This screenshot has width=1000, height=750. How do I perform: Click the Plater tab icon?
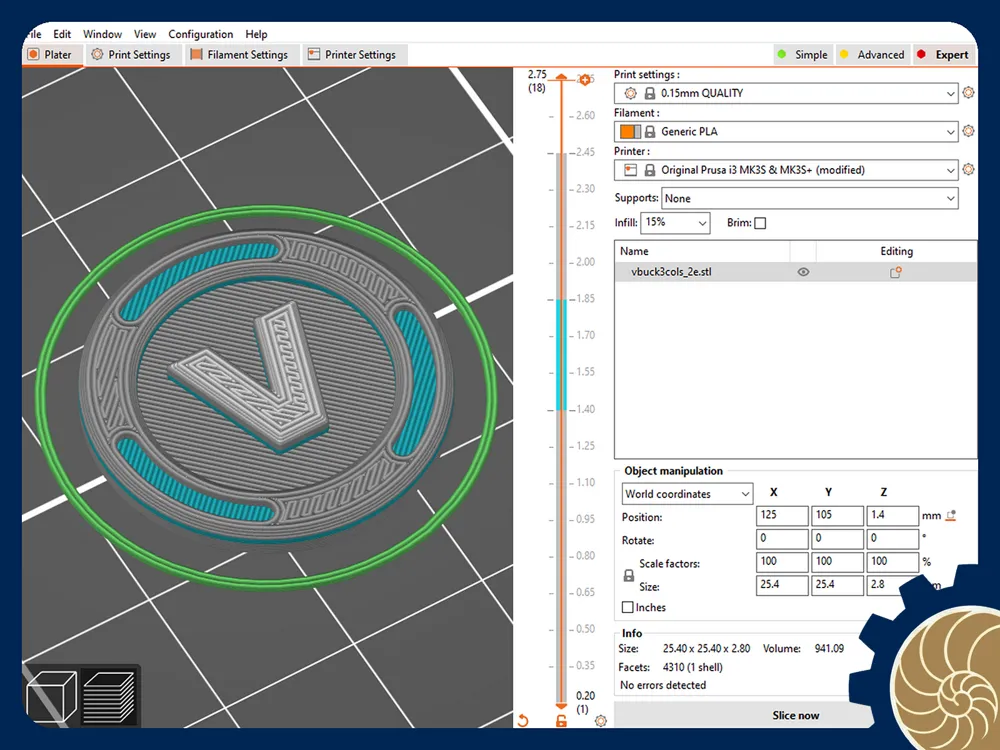[x=34, y=55]
